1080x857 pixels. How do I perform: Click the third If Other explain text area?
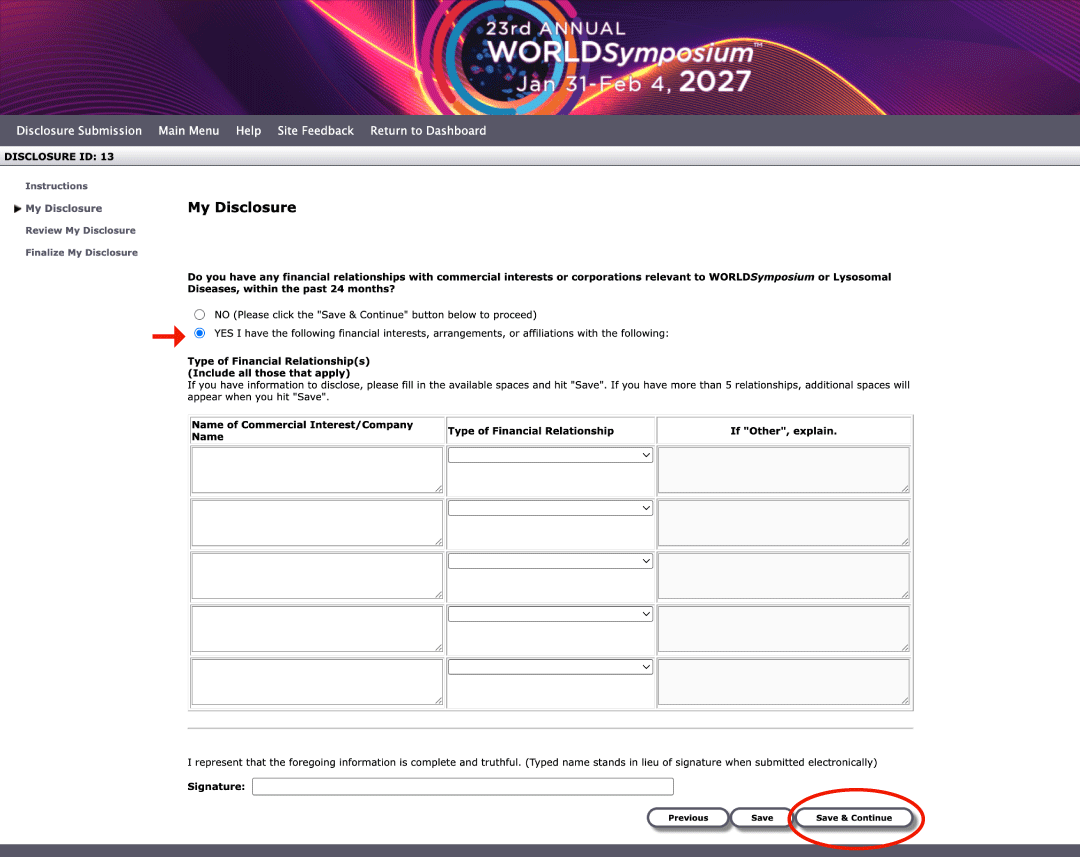[x=784, y=576]
